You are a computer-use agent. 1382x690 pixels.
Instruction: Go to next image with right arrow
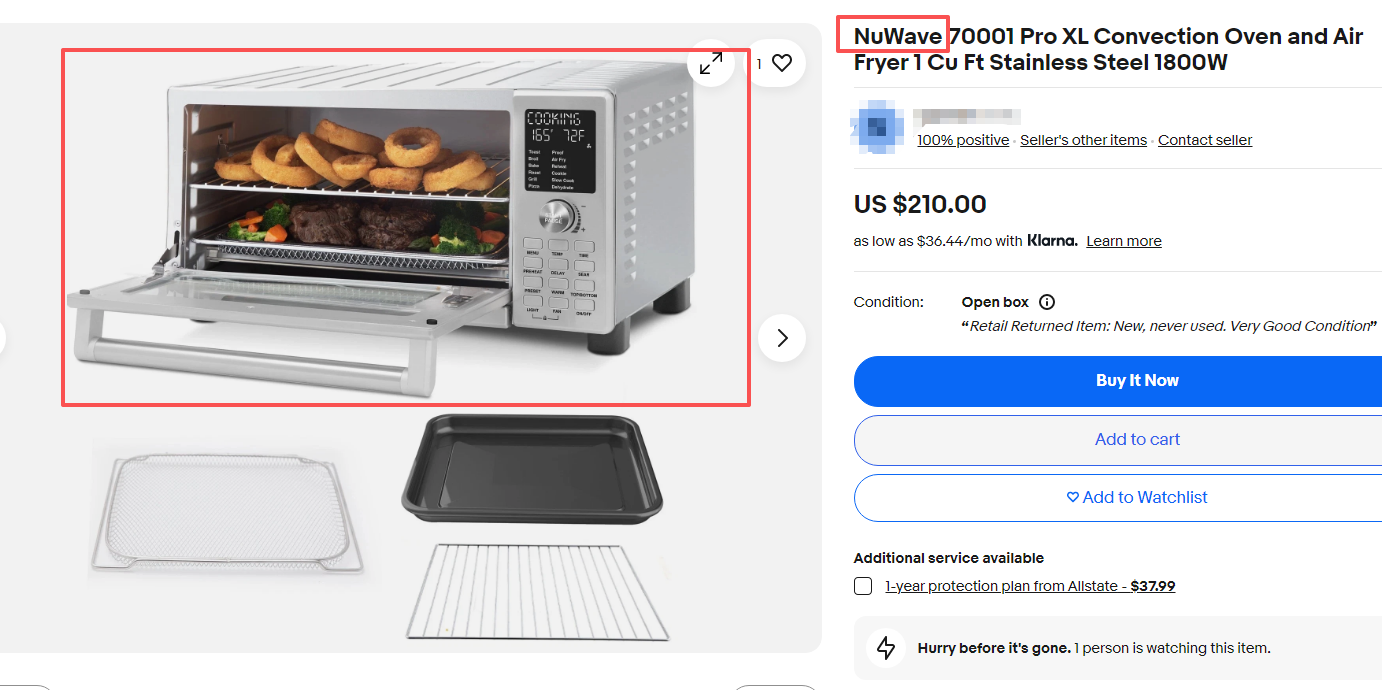click(782, 338)
